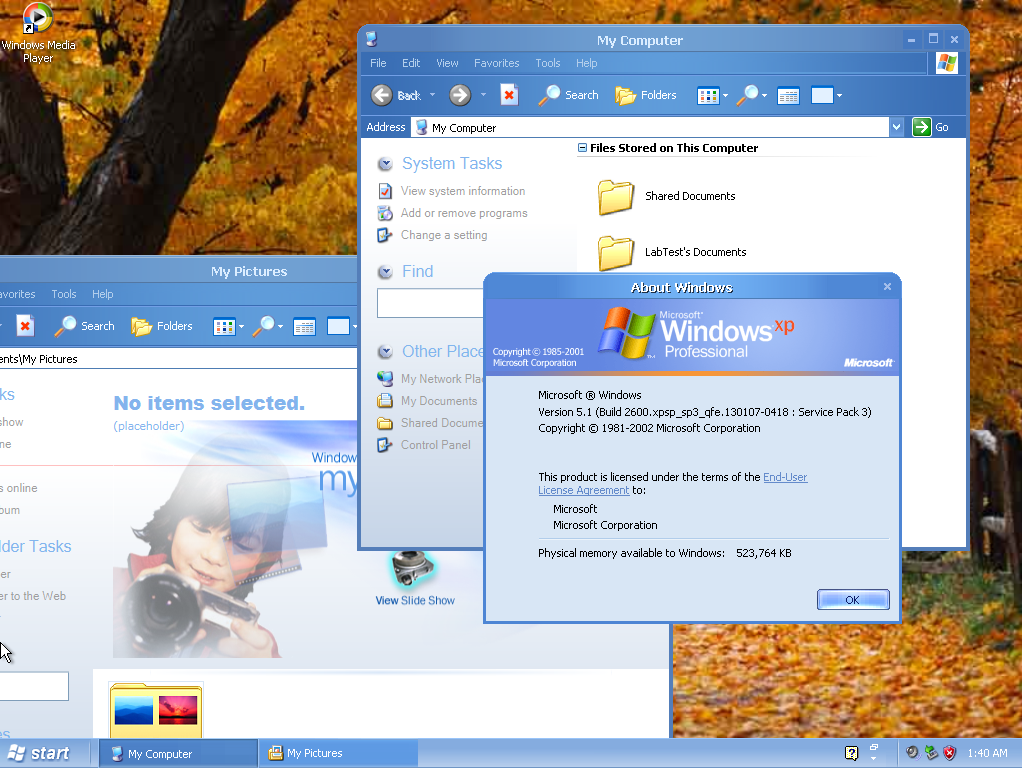
Task: Open Help menu in My Pictures window
Action: coord(102,294)
